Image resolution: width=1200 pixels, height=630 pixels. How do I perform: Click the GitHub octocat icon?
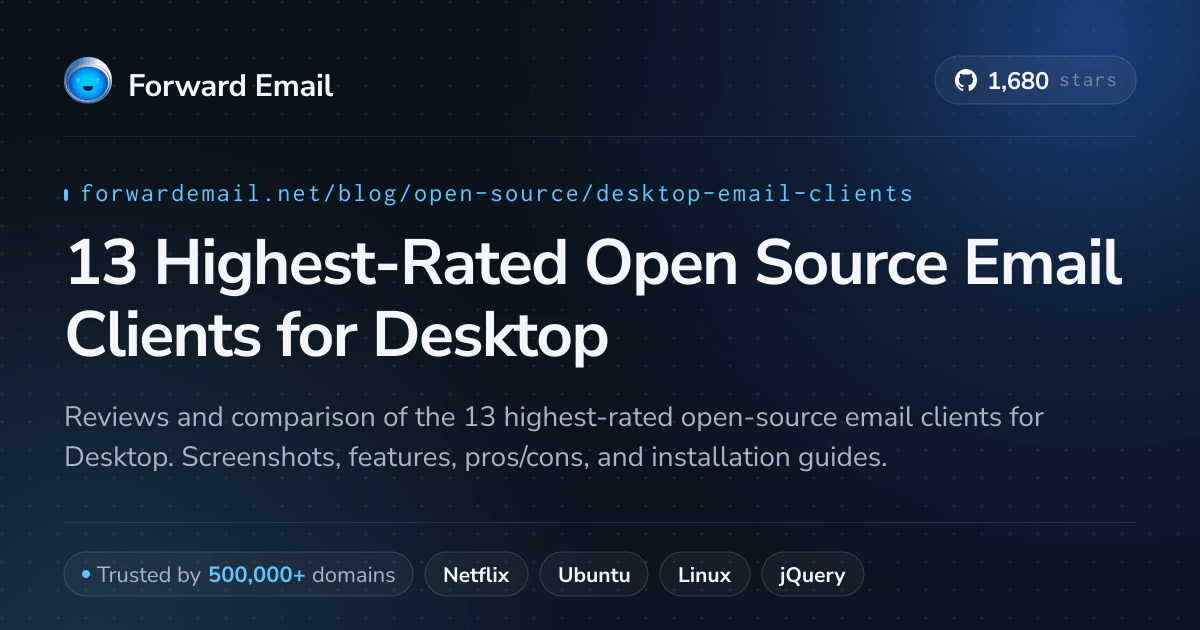tap(966, 81)
